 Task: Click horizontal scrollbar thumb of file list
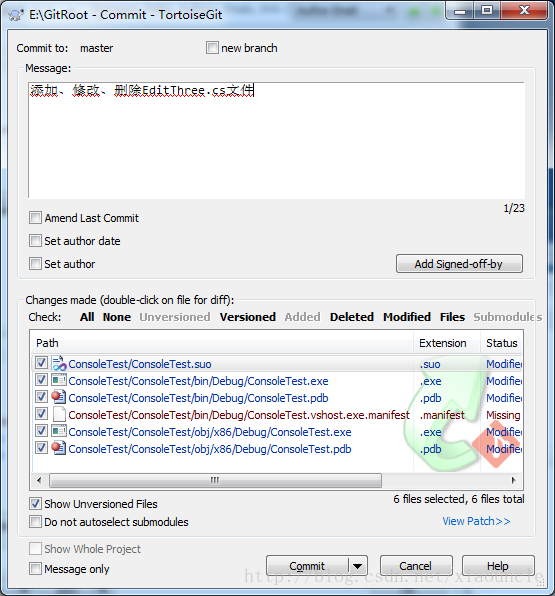coord(215,480)
